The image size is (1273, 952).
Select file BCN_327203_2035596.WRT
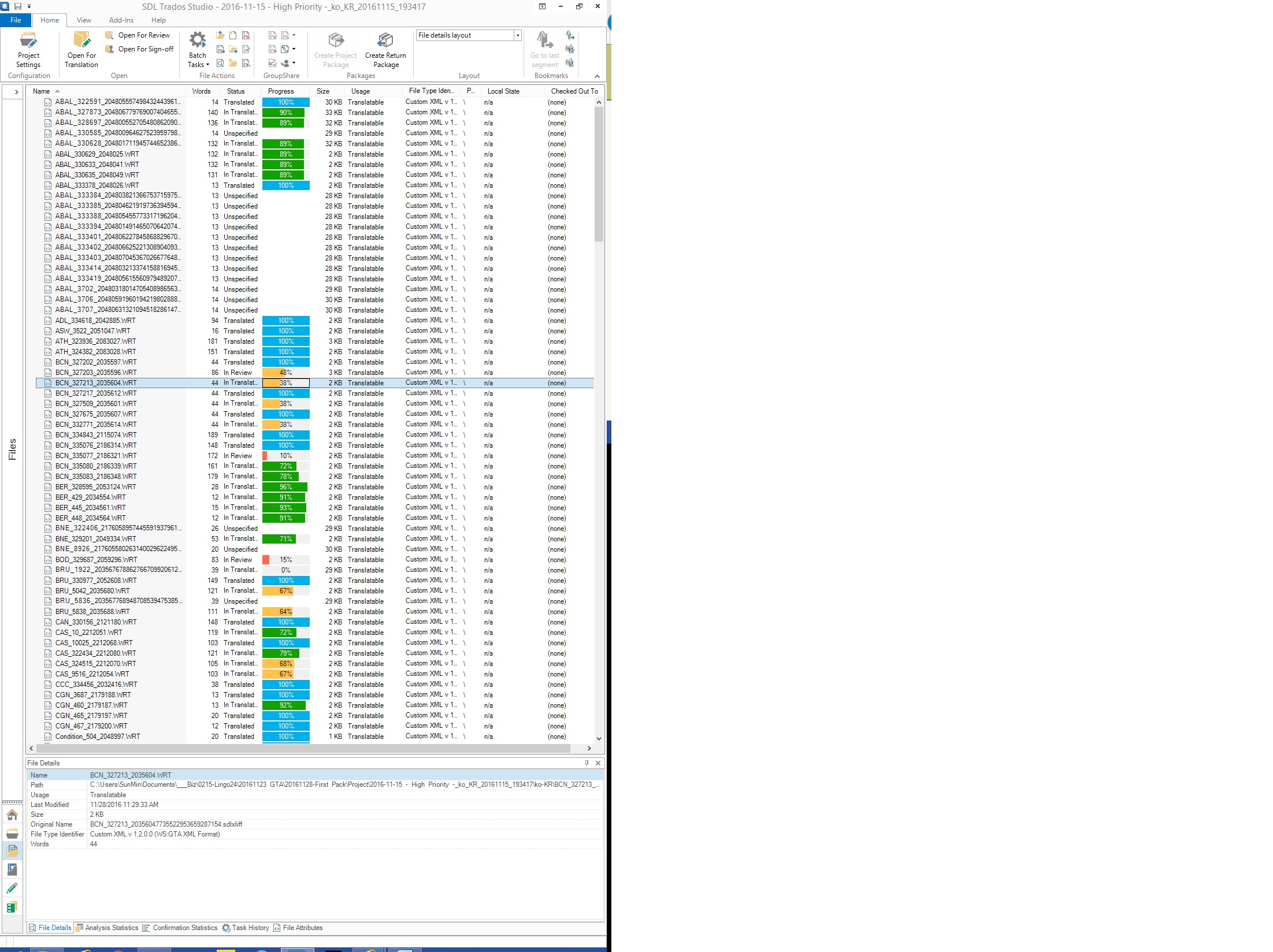96,373
